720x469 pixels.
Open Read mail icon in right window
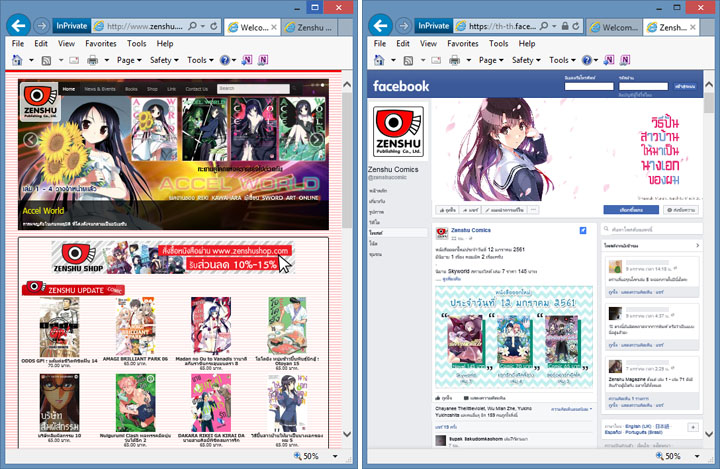pyautogui.click(x=436, y=60)
